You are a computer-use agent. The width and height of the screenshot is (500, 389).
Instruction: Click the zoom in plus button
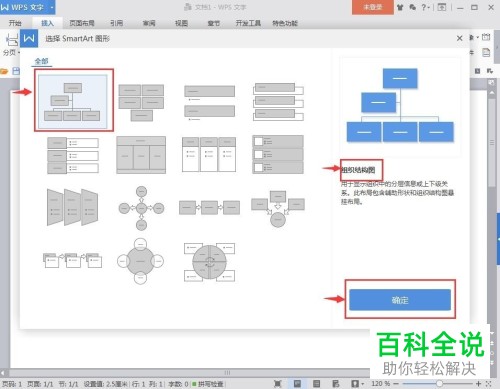click(478, 384)
